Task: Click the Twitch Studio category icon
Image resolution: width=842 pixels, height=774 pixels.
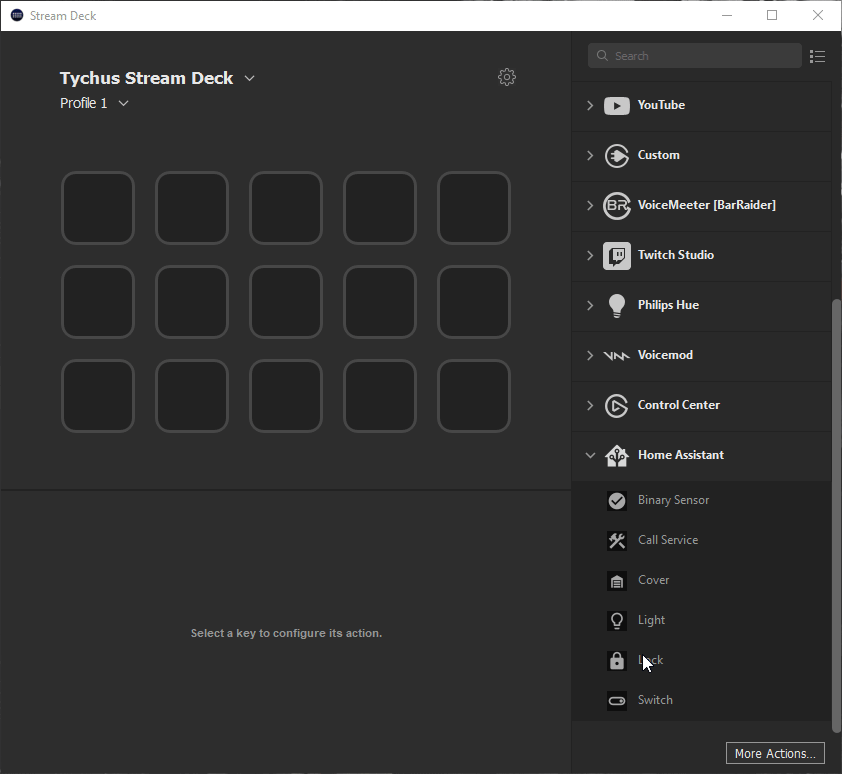Action: (617, 255)
